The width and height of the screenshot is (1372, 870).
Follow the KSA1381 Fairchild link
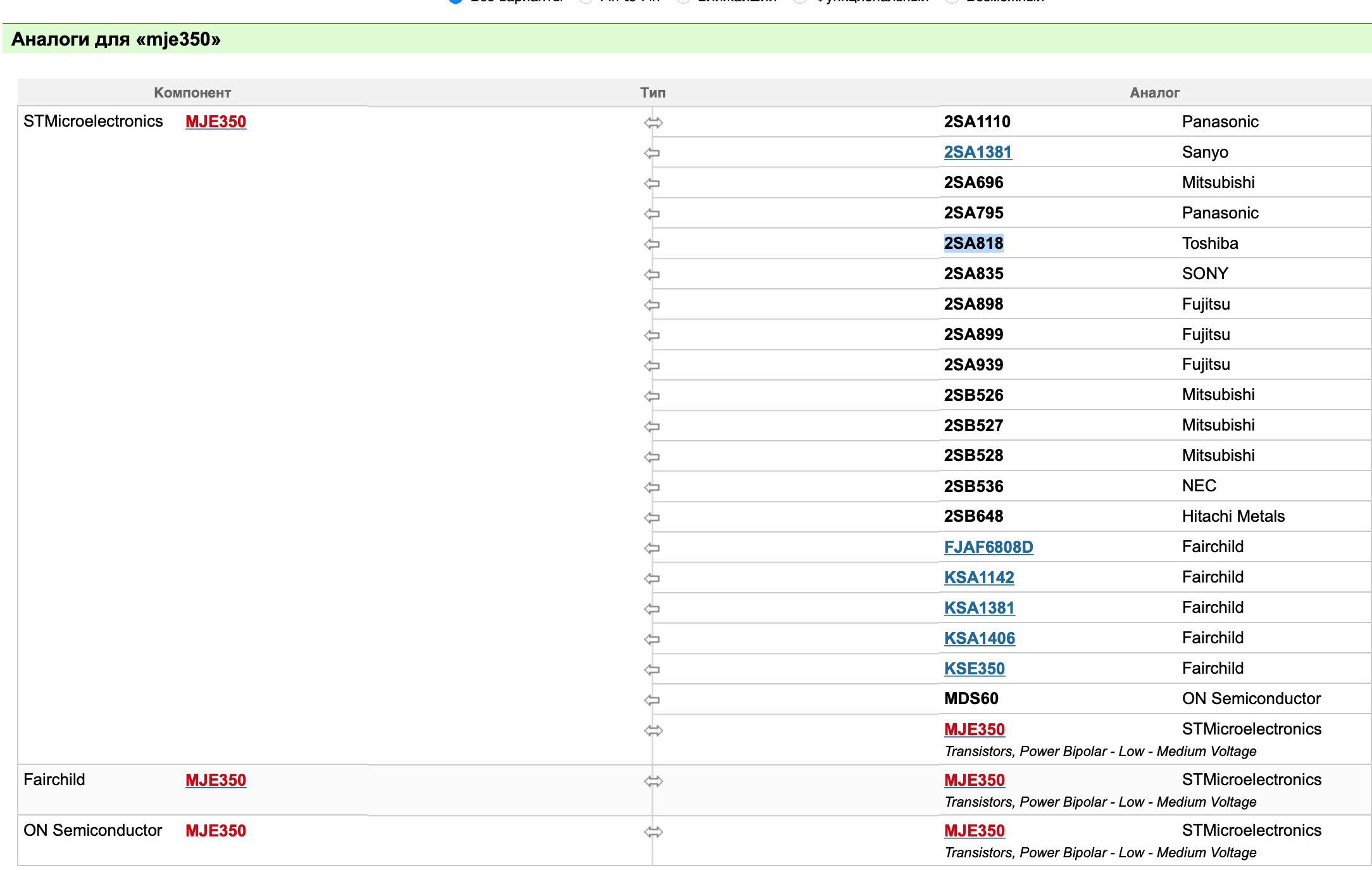coord(979,607)
